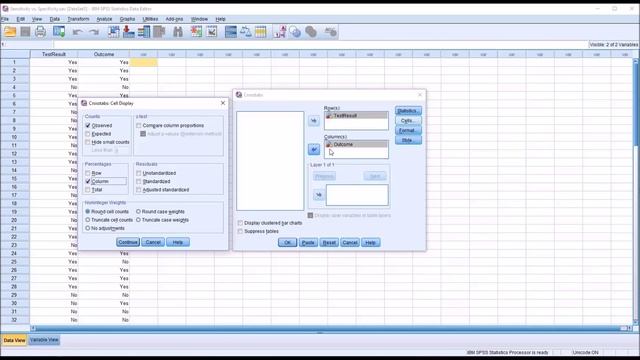This screenshot has width=640, height=360.
Task: Click the Find binoculars icon
Action: [178, 32]
